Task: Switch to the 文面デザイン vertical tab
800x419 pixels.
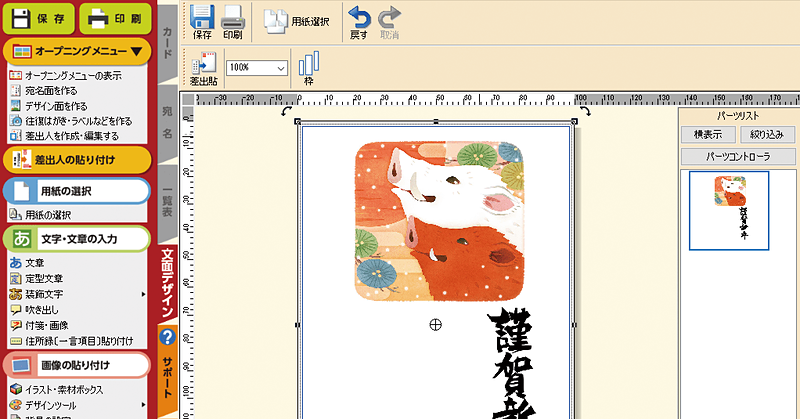Action: [x=167, y=282]
